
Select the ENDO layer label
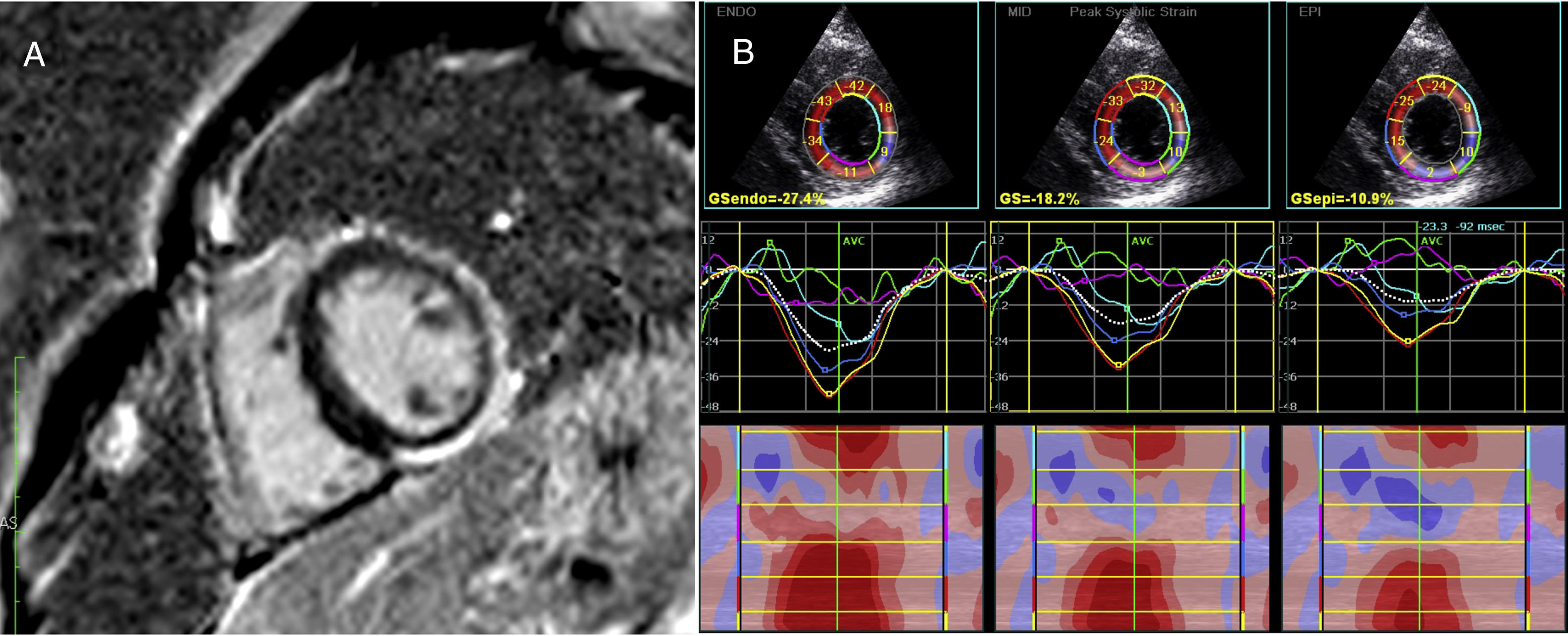tap(736, 11)
